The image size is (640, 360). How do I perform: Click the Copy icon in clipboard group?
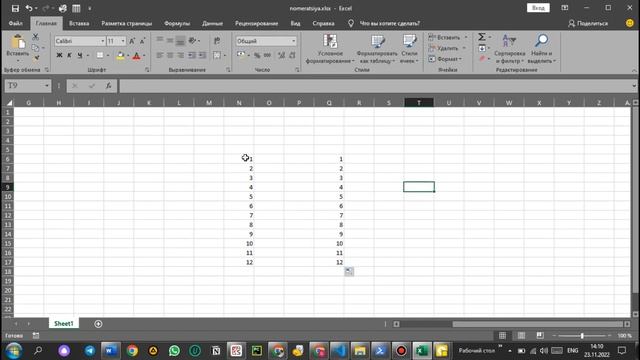[36, 48]
